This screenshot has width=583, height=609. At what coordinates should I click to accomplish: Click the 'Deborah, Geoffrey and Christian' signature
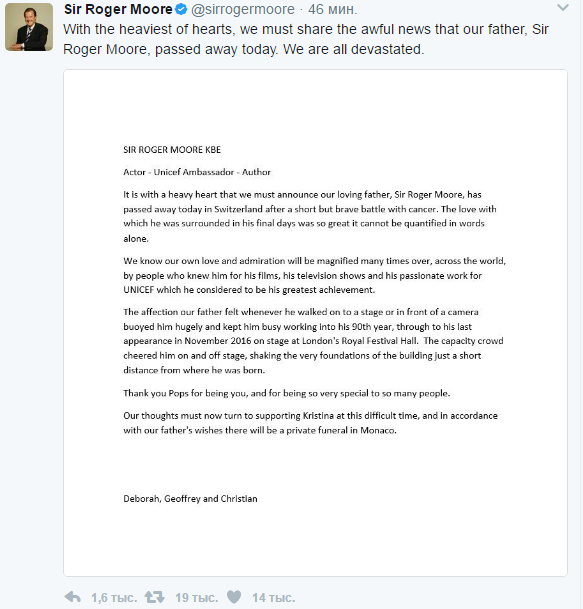pyautogui.click(x=190, y=499)
